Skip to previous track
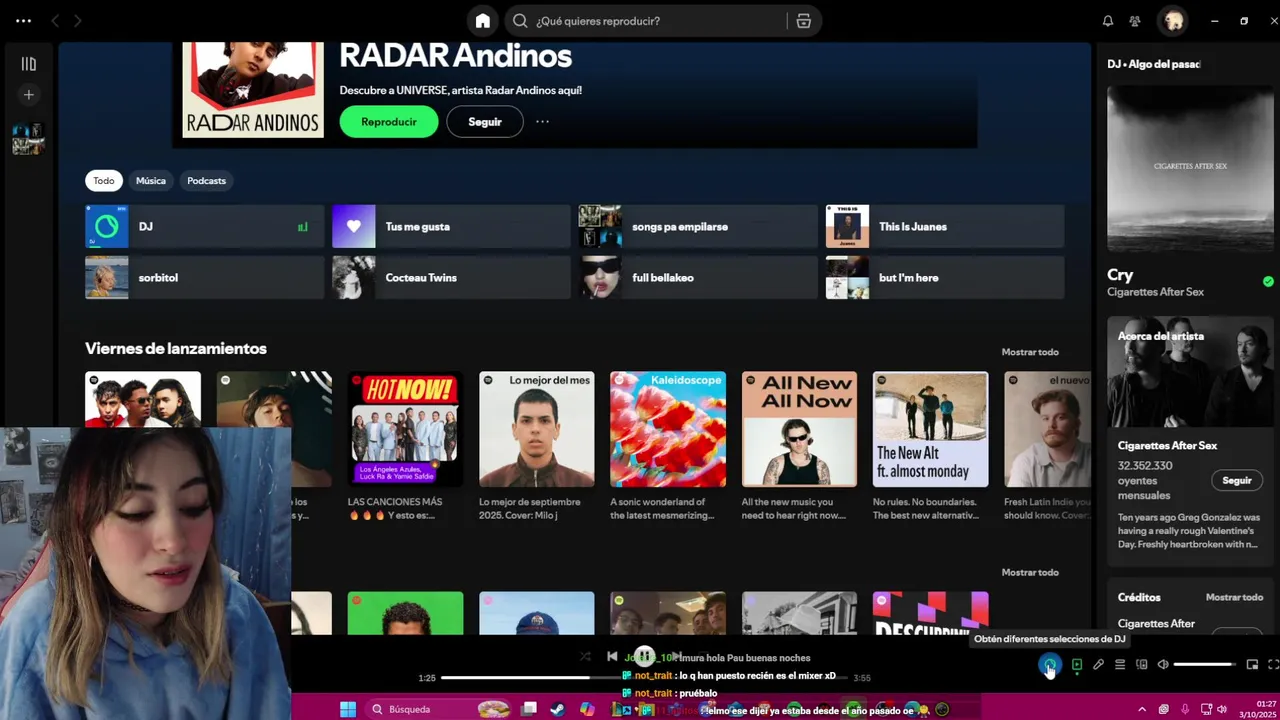This screenshot has height=720, width=1280. click(x=612, y=657)
